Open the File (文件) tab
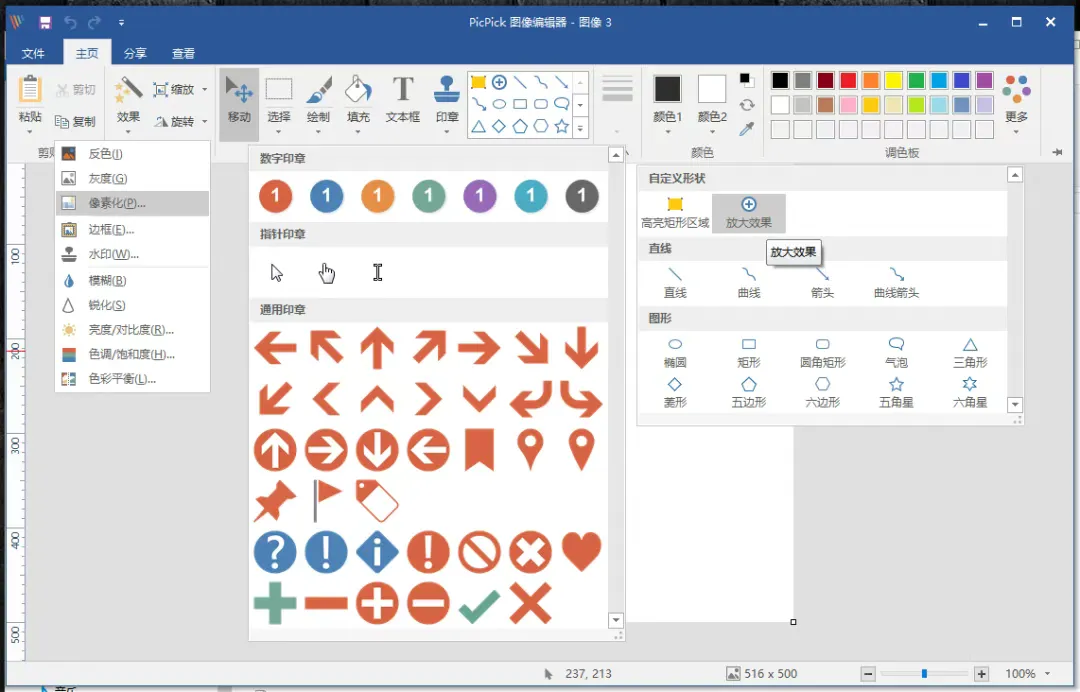1080x692 pixels. click(x=33, y=54)
